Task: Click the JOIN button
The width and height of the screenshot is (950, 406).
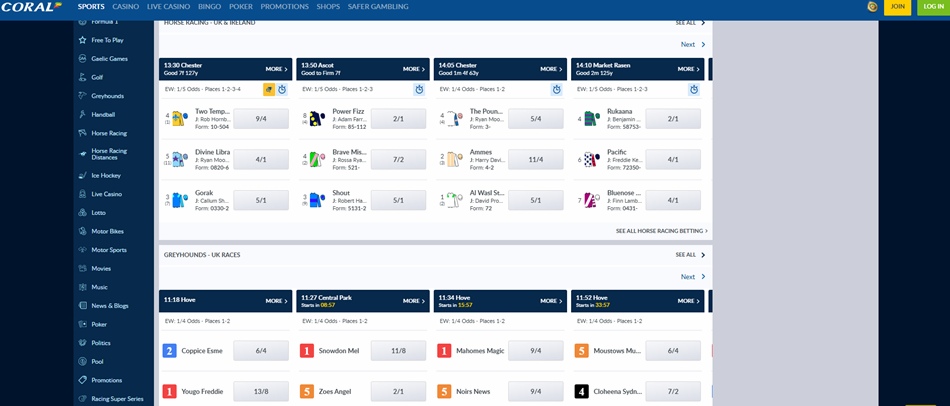Action: [898, 7]
